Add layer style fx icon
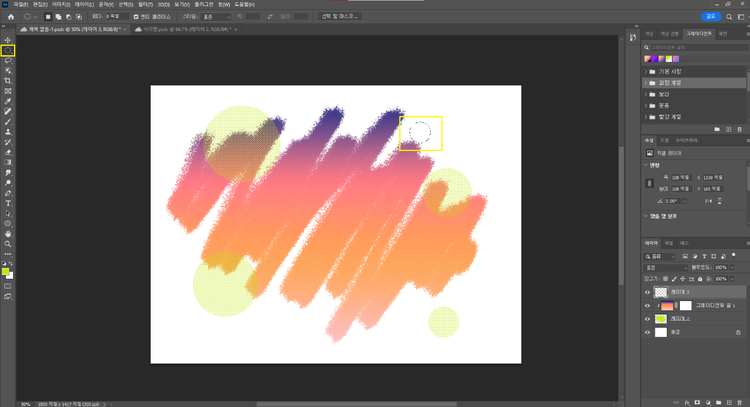The image size is (750, 407). 687,403
